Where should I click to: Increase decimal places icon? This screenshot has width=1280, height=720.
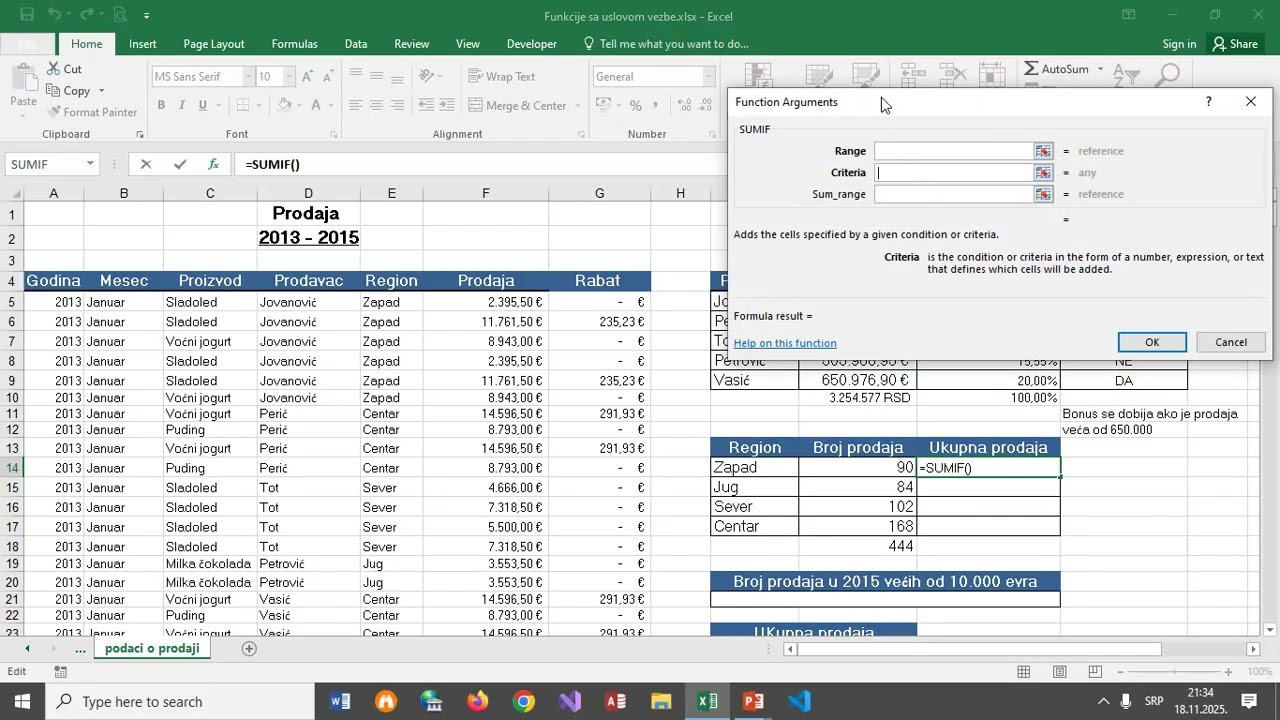pyautogui.click(x=683, y=105)
